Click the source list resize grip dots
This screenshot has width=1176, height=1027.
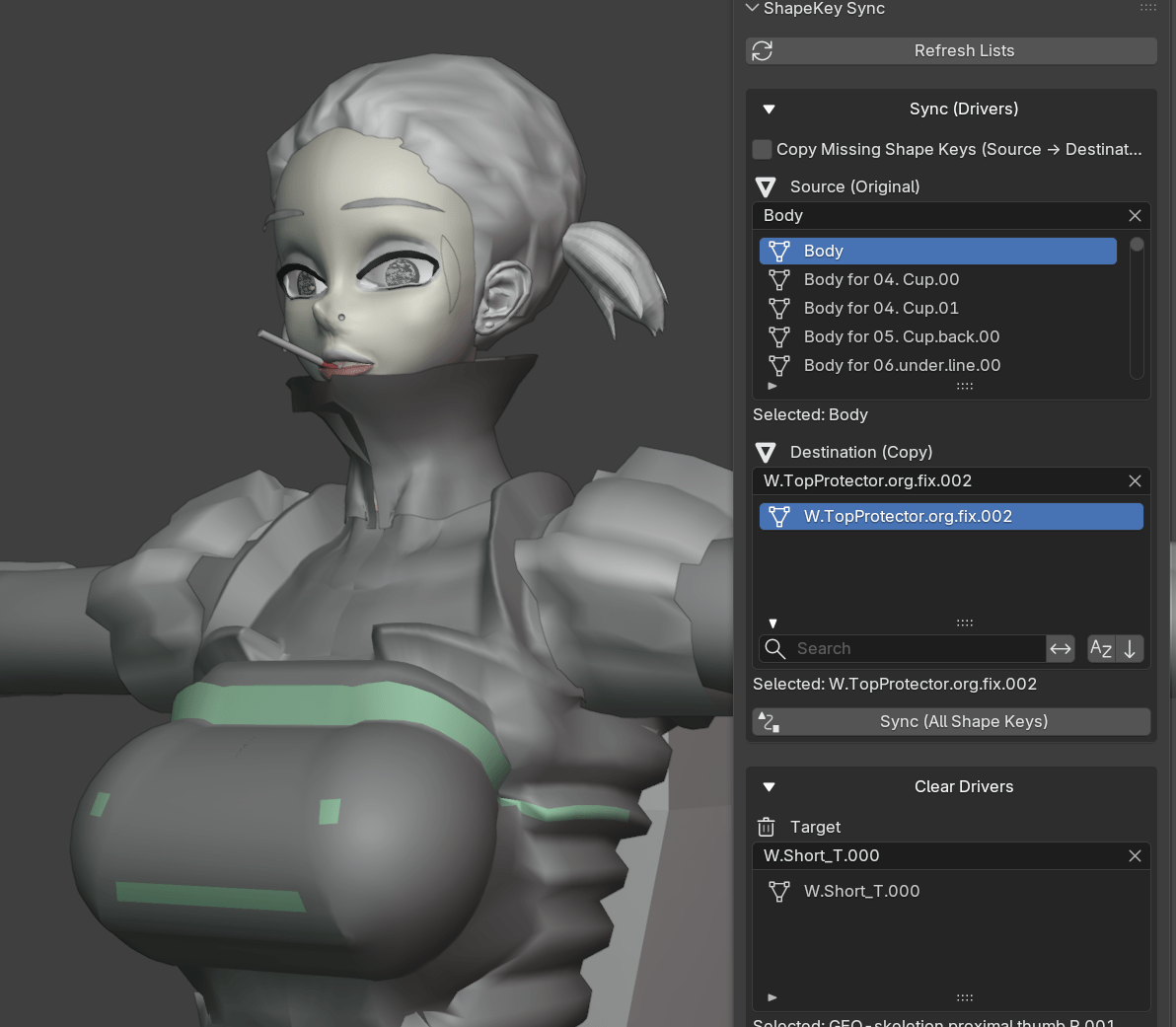click(965, 386)
